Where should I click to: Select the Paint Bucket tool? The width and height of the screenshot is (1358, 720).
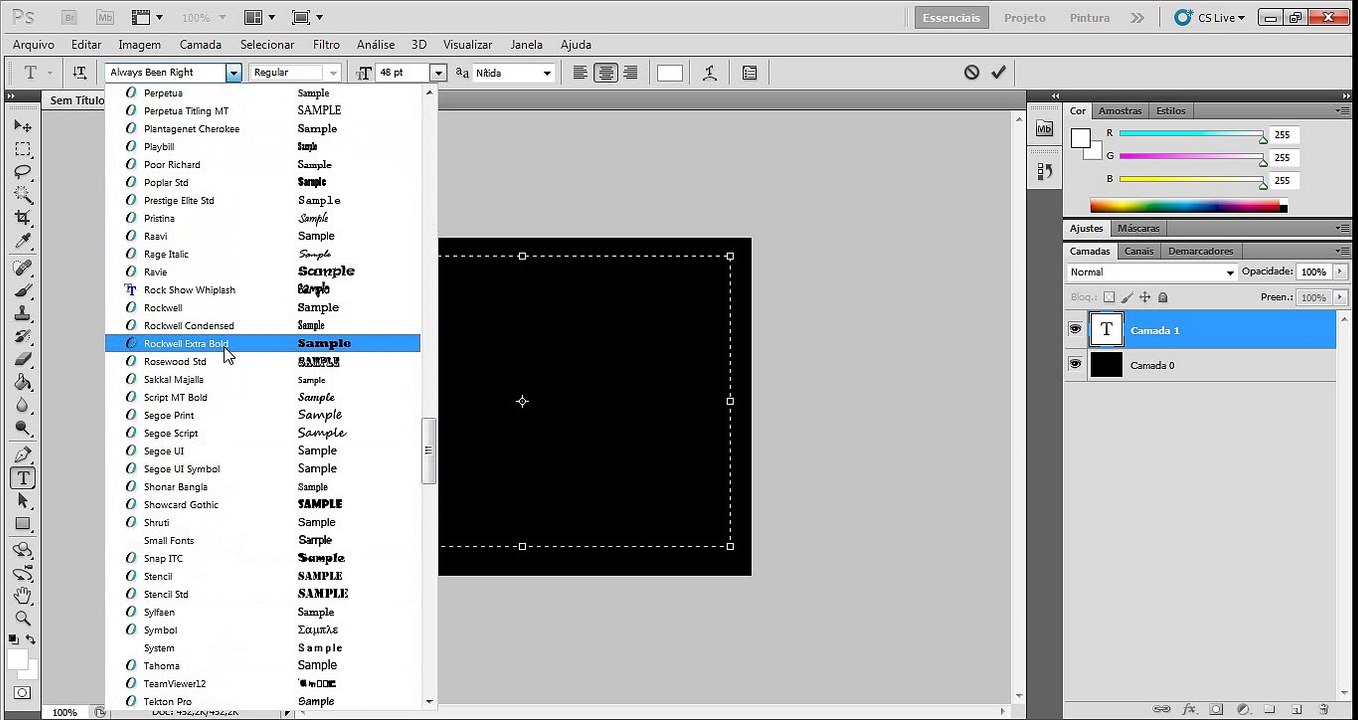pyautogui.click(x=22, y=383)
